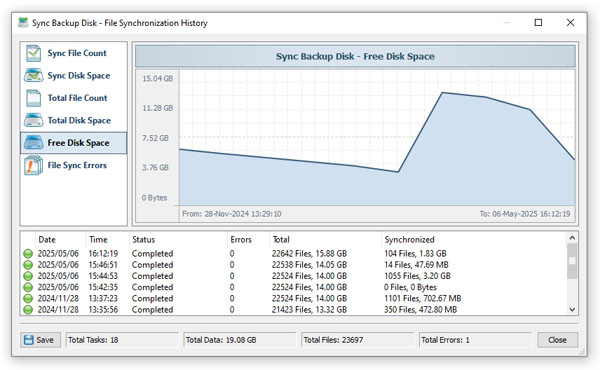Sort history by the Errors column header
The height and width of the screenshot is (370, 600).
coord(248,240)
